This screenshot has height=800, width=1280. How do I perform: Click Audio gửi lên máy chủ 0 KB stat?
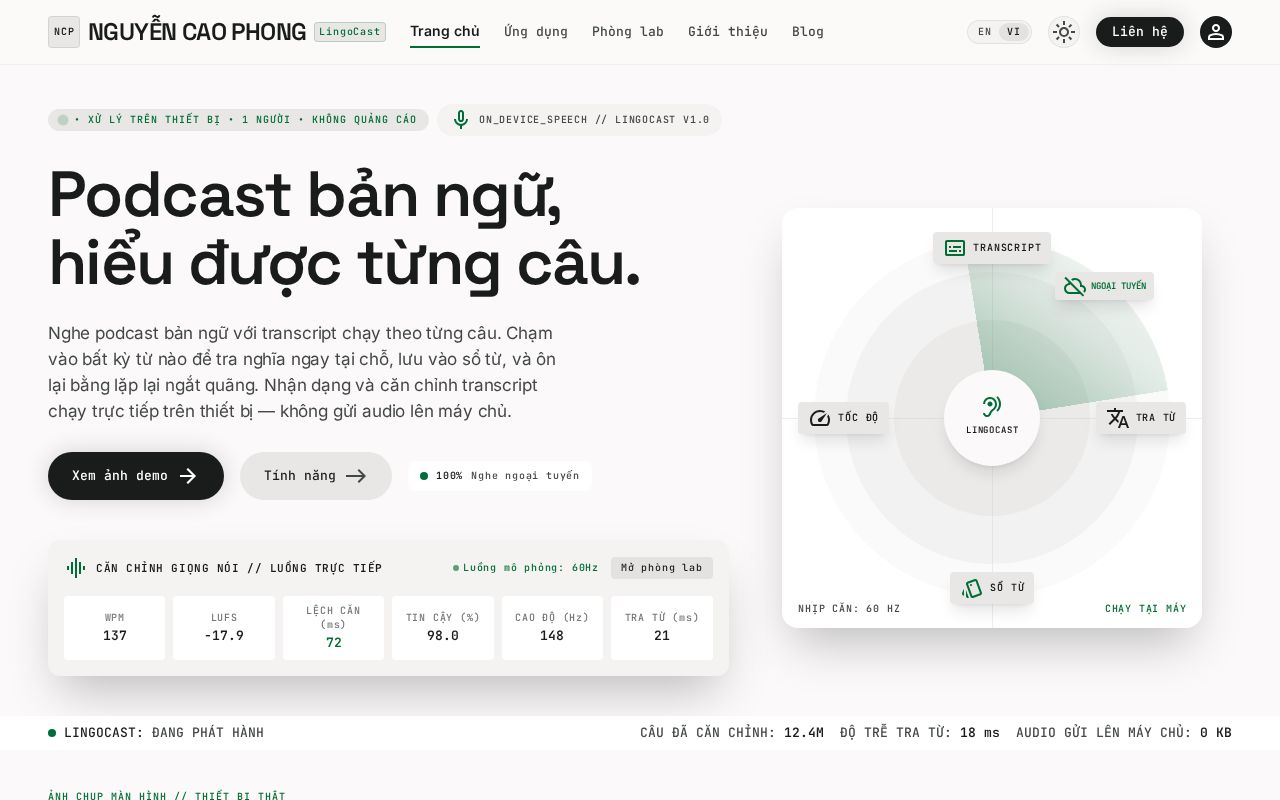1124,733
